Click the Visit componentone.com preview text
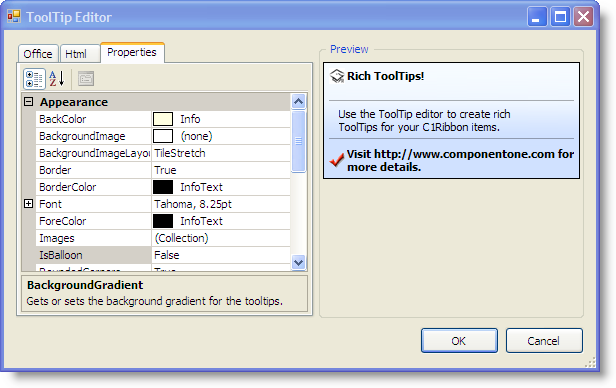The height and width of the screenshot is (388, 616). [460, 160]
